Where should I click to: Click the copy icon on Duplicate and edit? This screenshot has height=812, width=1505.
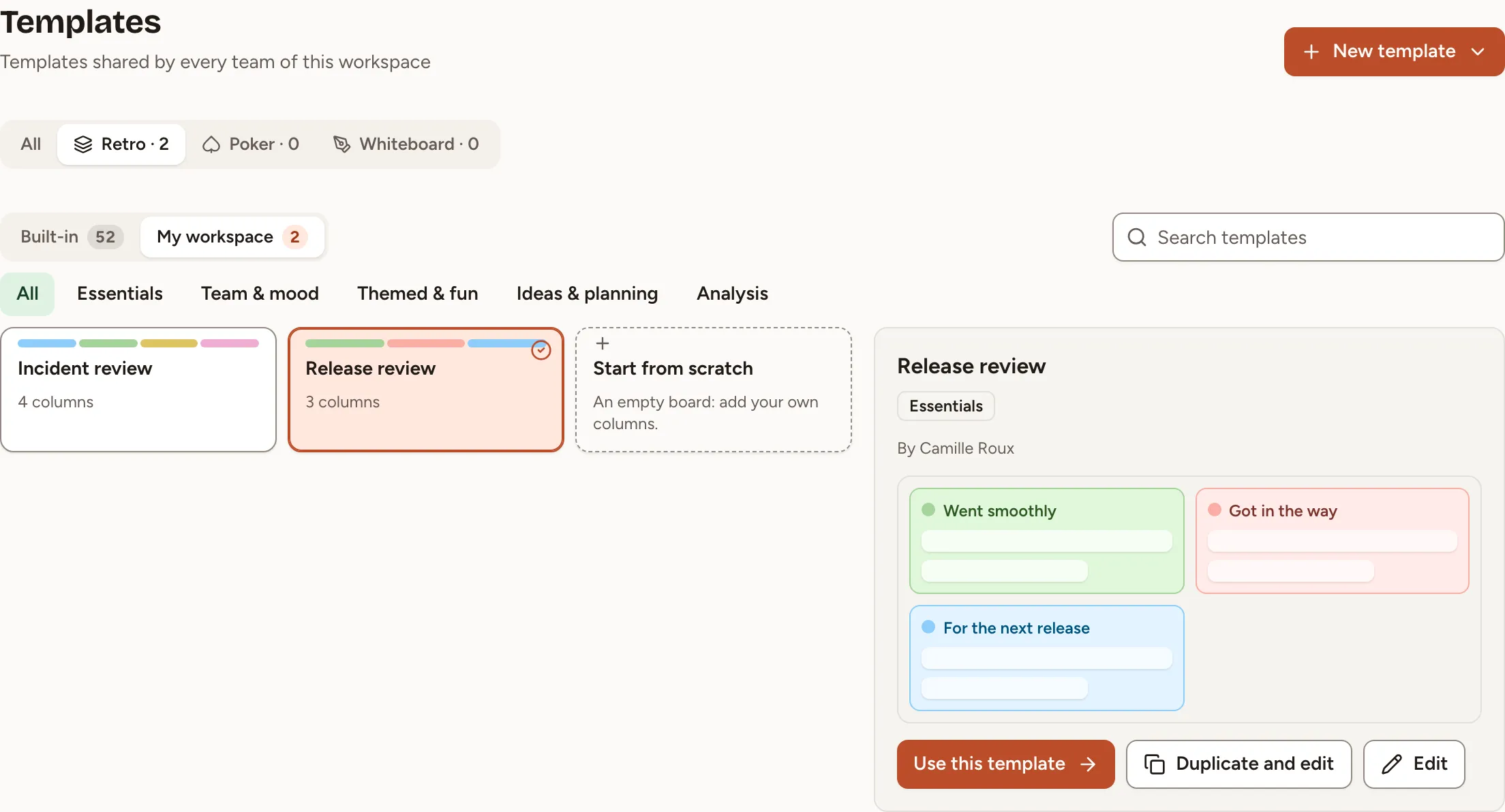(1155, 764)
